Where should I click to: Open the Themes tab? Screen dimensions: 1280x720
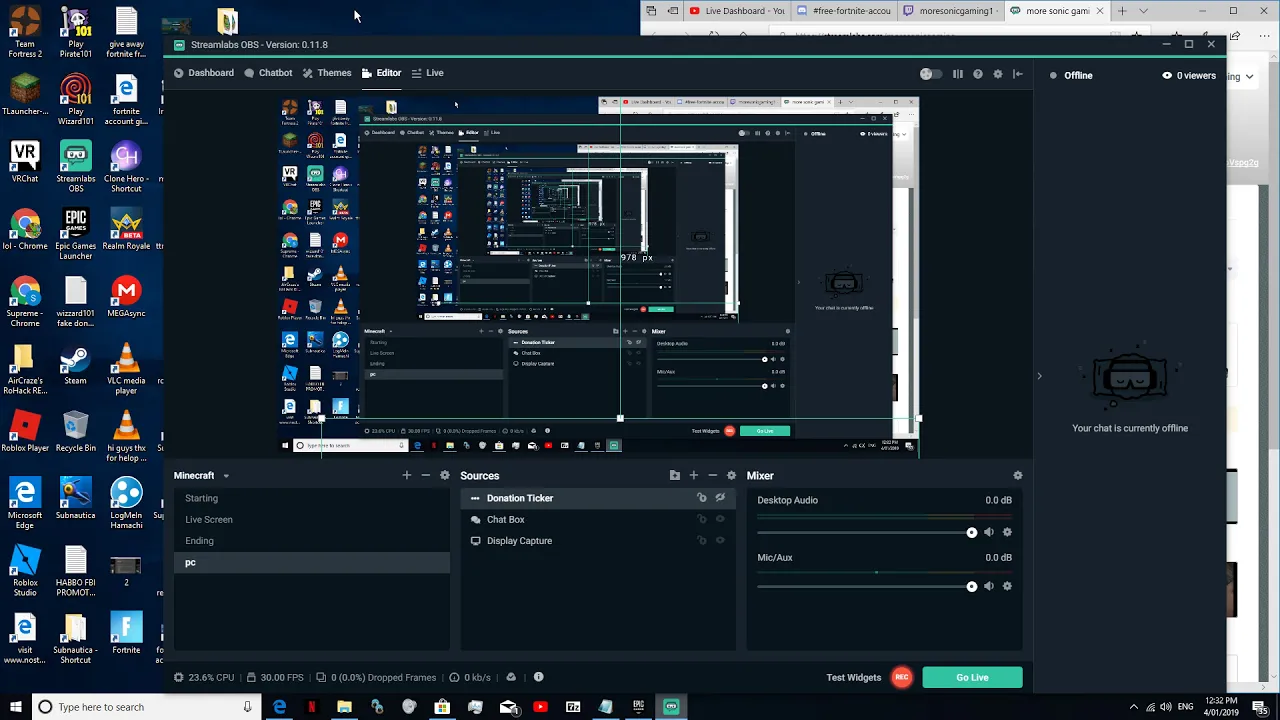click(x=327, y=73)
